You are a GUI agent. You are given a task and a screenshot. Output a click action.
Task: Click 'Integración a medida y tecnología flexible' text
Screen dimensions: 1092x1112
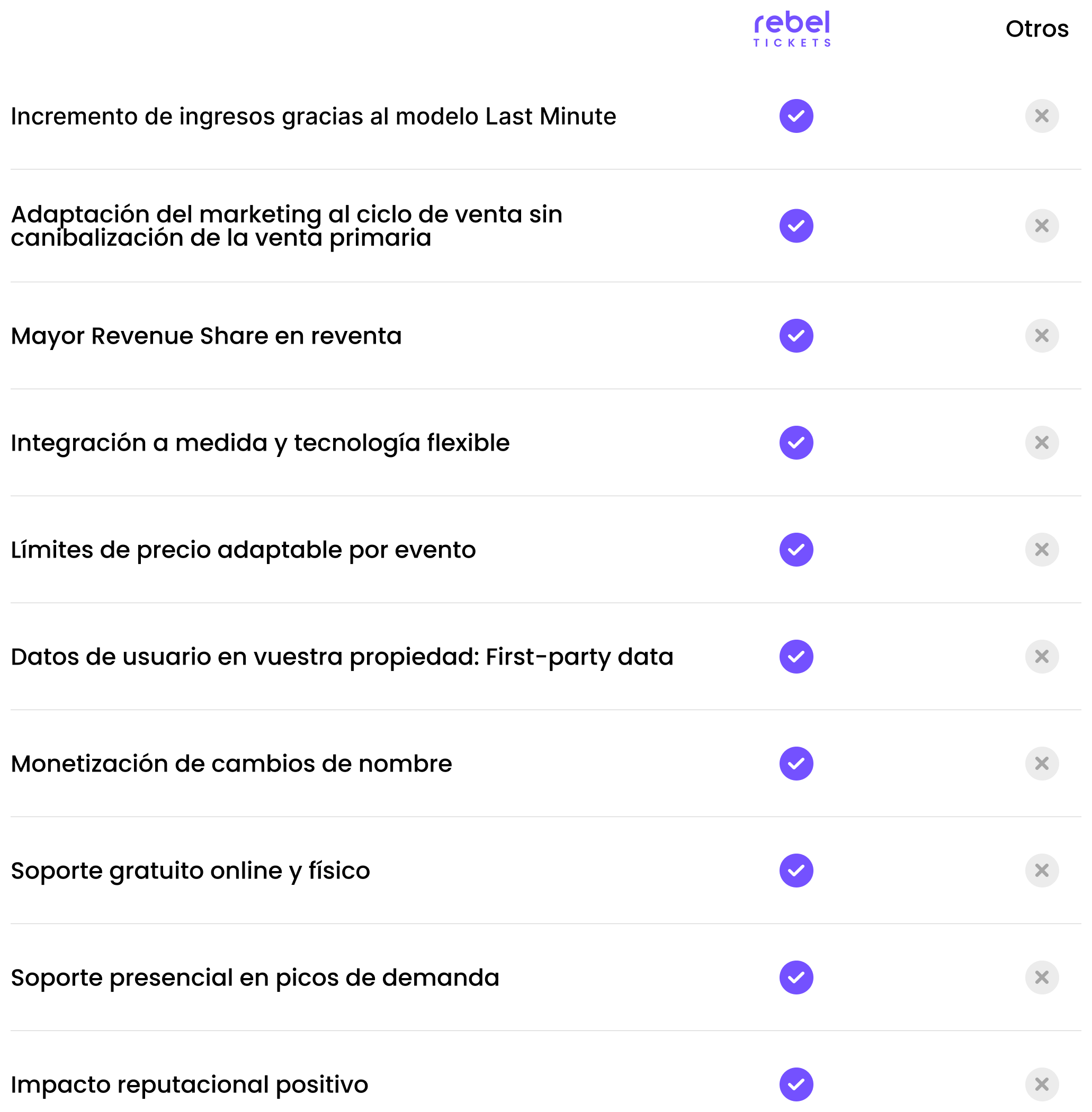[x=260, y=443]
